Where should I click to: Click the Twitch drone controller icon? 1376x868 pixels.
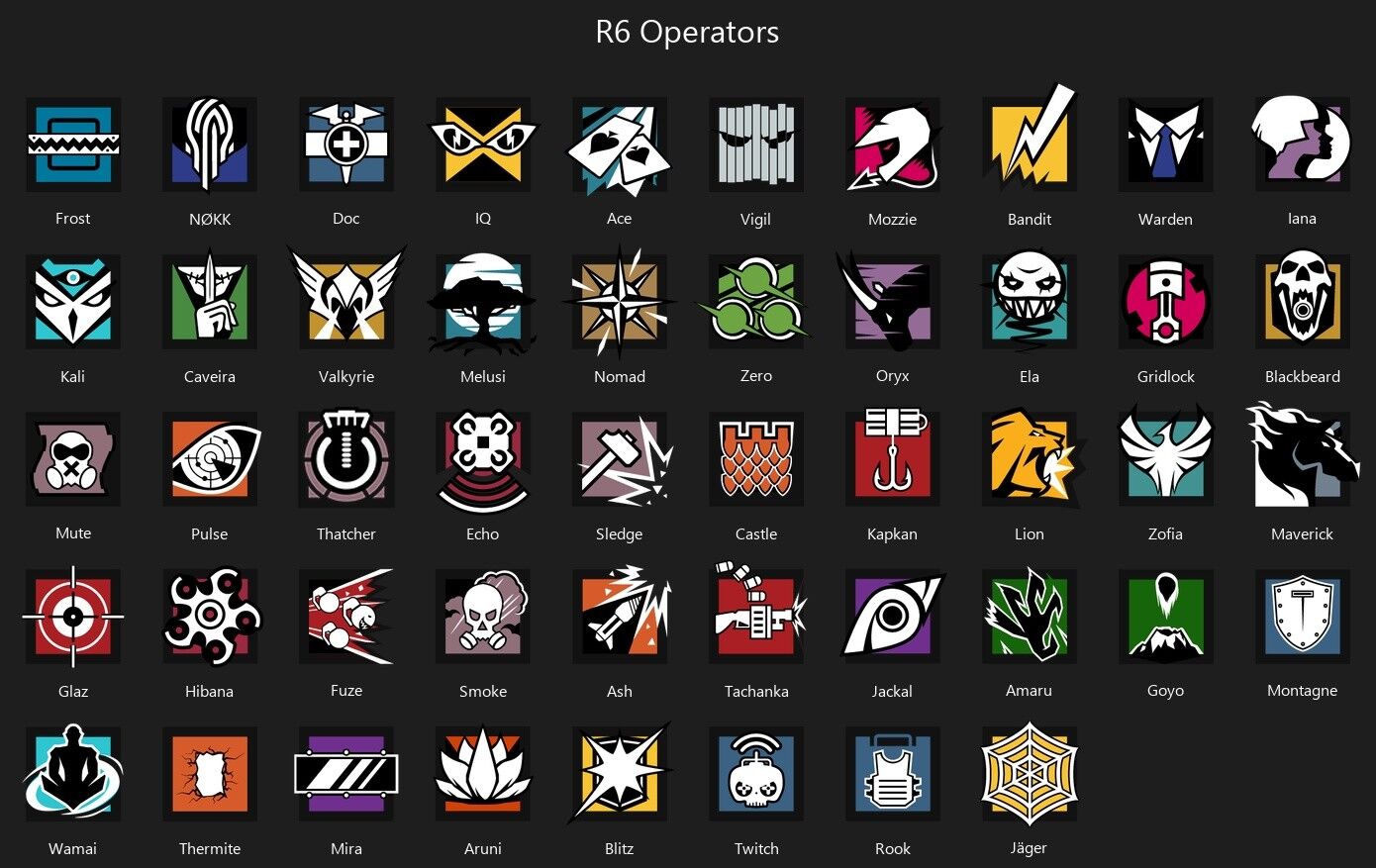tap(756, 773)
